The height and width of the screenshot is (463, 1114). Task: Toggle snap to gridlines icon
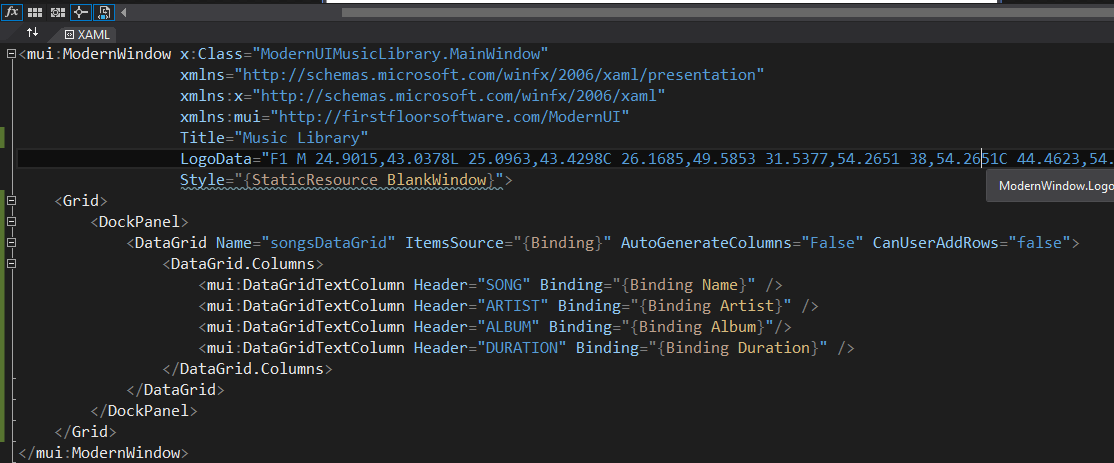point(57,12)
